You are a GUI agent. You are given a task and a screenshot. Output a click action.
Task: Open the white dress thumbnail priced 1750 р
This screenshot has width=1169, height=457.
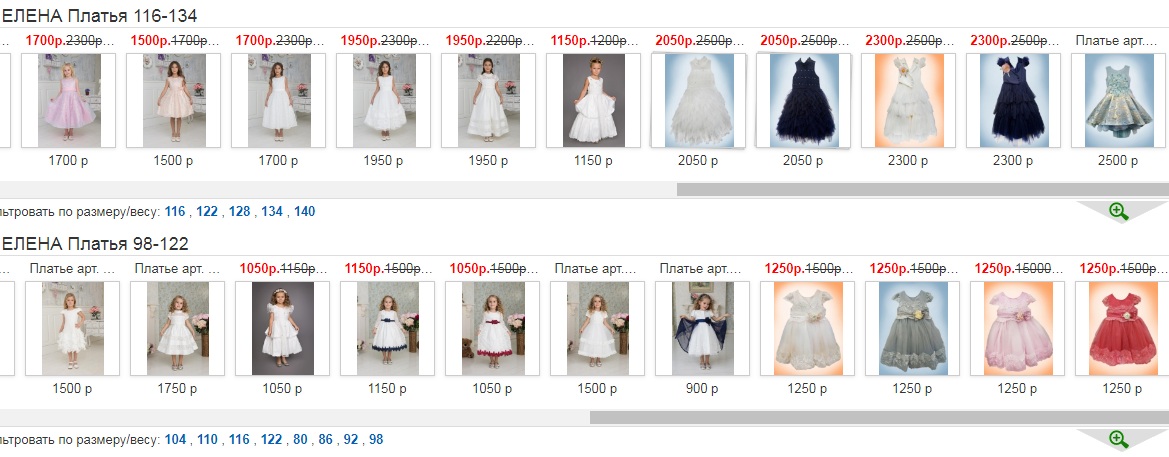click(x=177, y=329)
